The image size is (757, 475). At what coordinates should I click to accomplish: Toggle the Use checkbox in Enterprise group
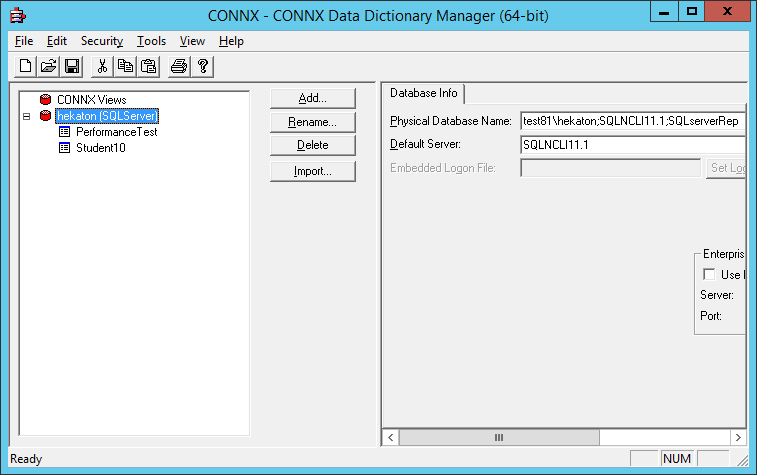(709, 274)
